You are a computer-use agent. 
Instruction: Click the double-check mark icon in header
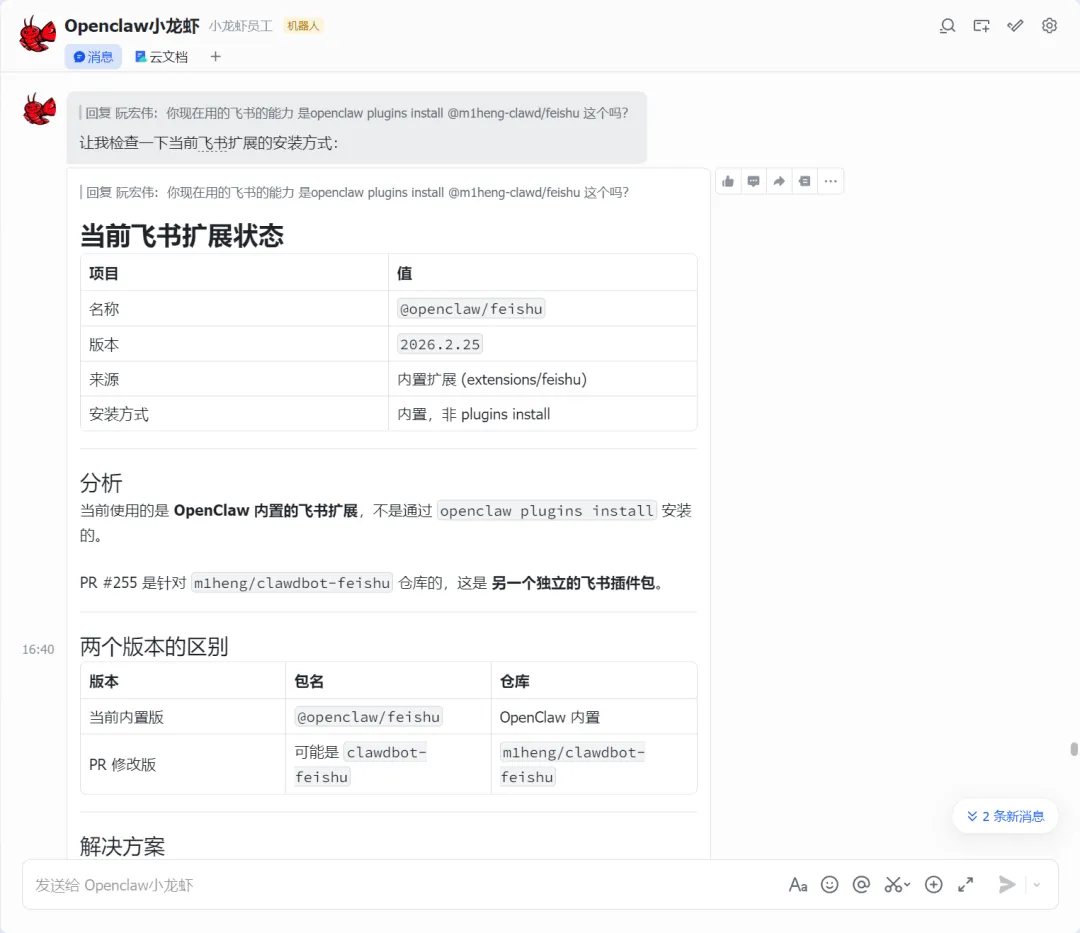tap(1015, 26)
